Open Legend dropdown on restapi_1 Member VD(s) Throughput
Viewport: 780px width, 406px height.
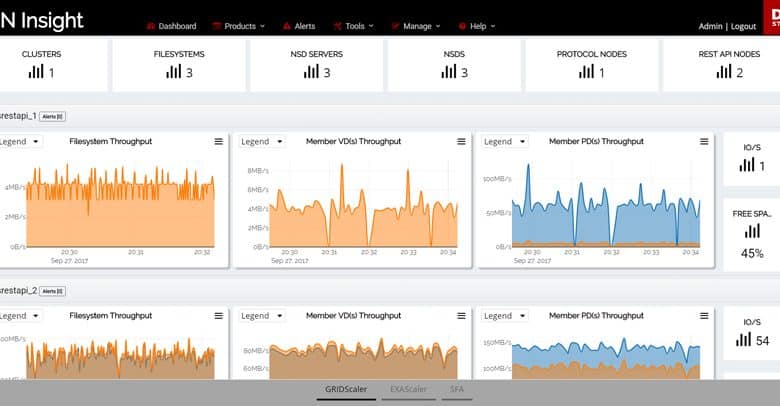tap(262, 141)
